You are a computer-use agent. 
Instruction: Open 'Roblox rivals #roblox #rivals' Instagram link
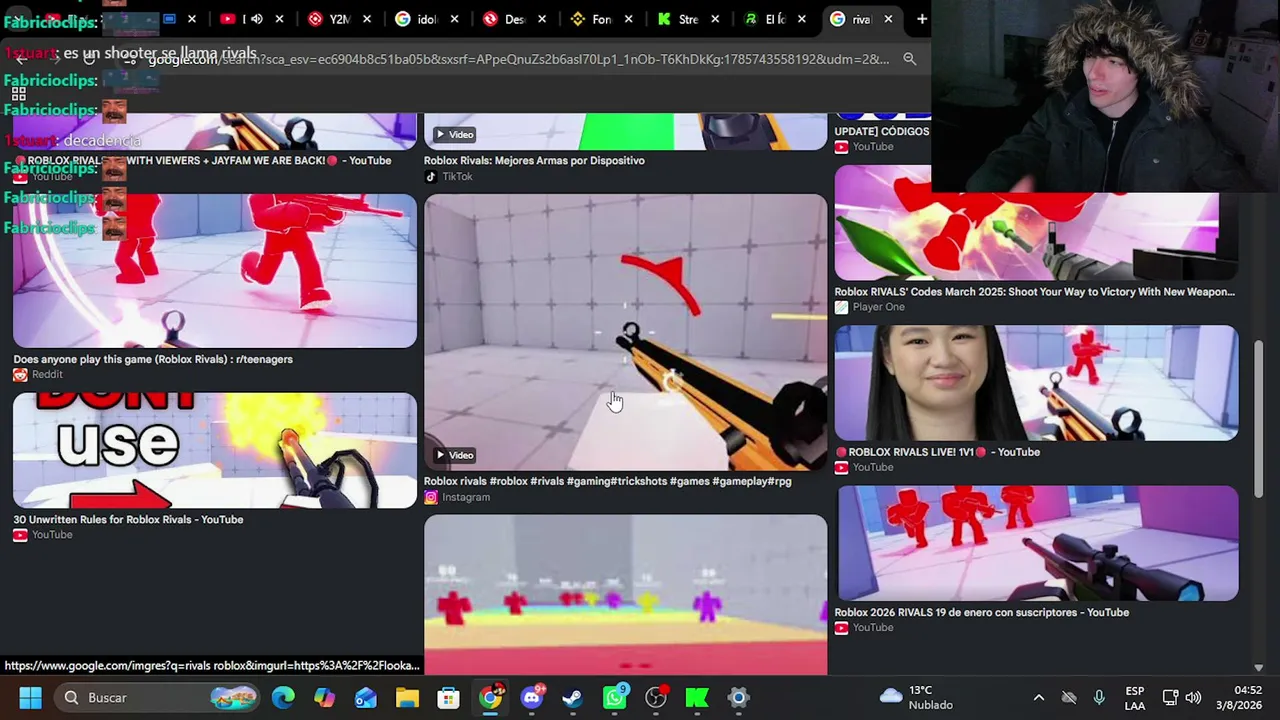coord(607,481)
